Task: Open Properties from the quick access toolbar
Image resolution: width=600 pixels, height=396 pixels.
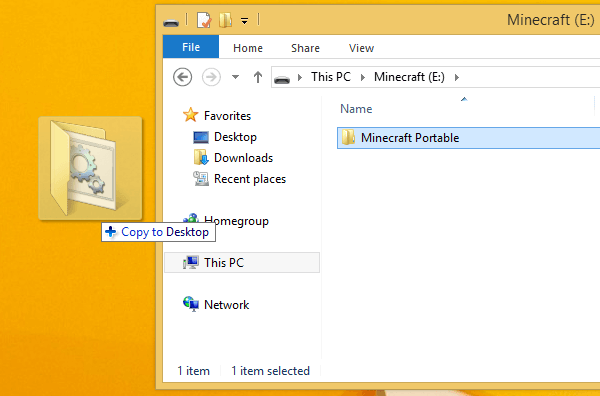Action: (204, 20)
